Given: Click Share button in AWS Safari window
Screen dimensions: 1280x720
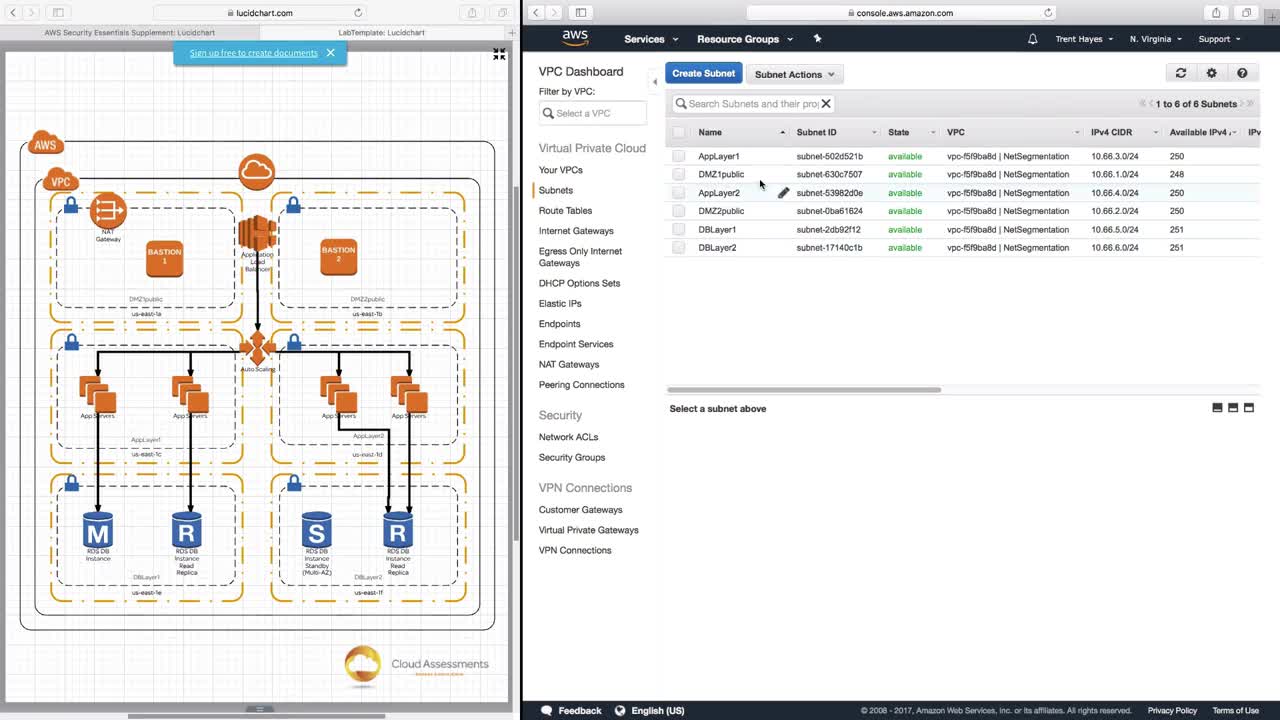Looking at the screenshot, I should coord(1216,13).
